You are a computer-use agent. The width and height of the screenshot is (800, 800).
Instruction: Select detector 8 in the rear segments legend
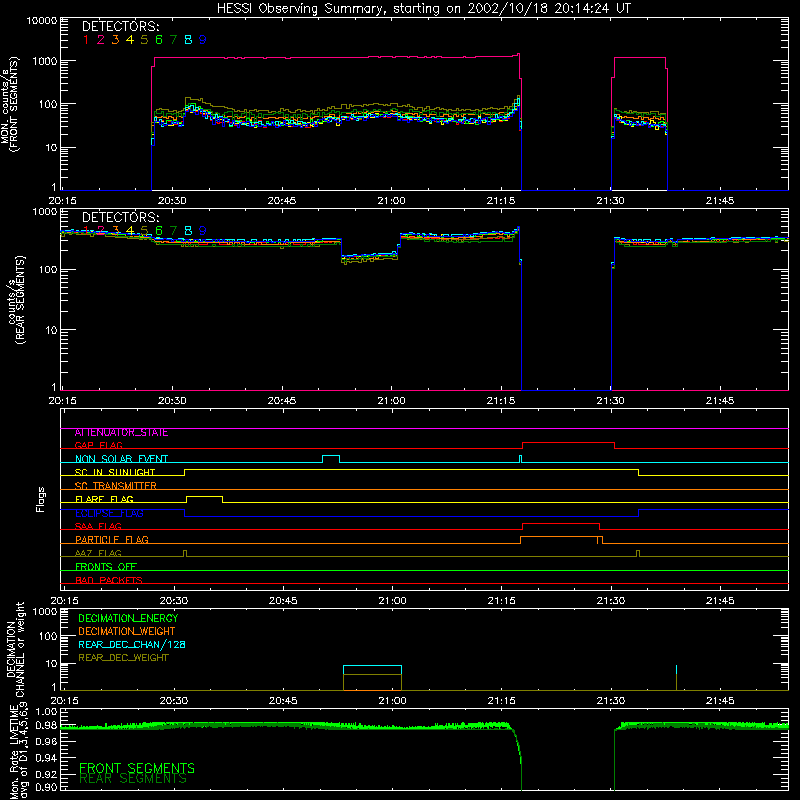188,231
